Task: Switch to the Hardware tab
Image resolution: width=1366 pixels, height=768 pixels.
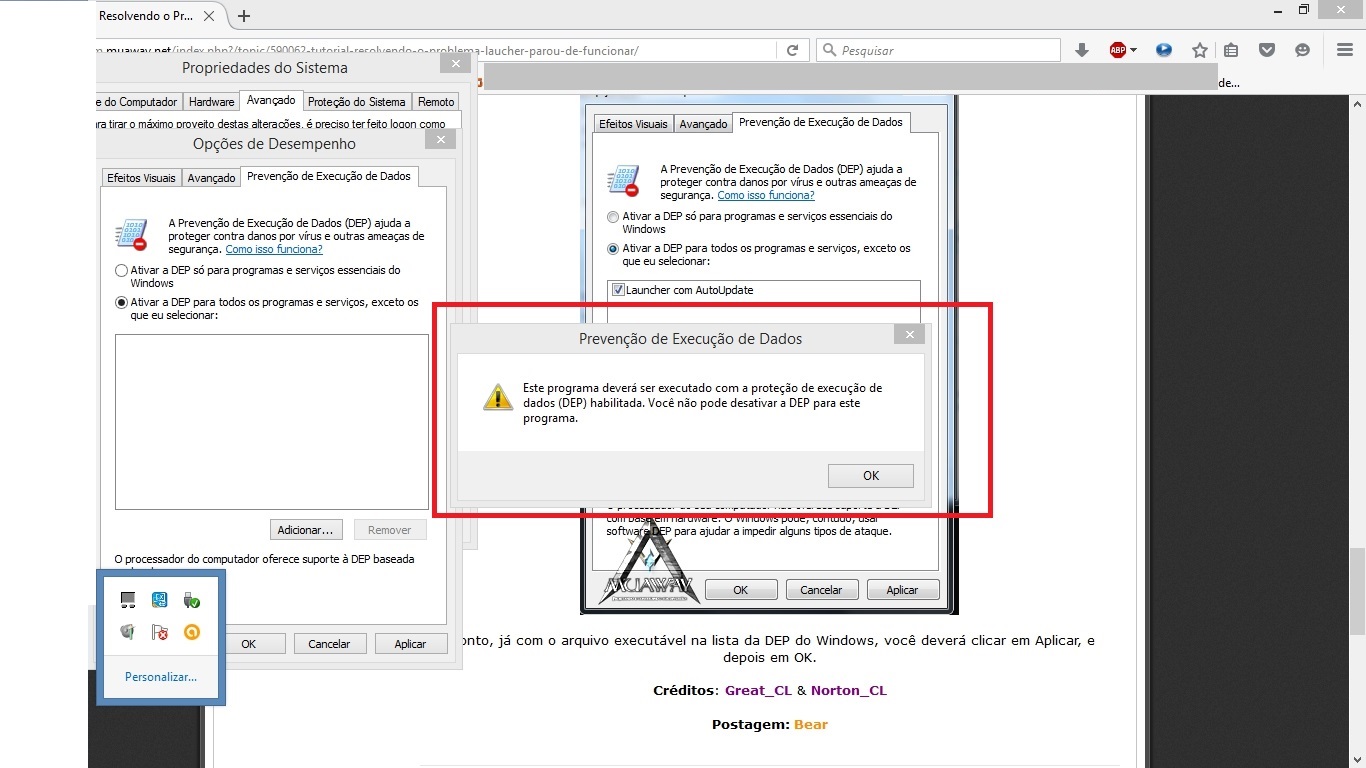Action: click(212, 102)
